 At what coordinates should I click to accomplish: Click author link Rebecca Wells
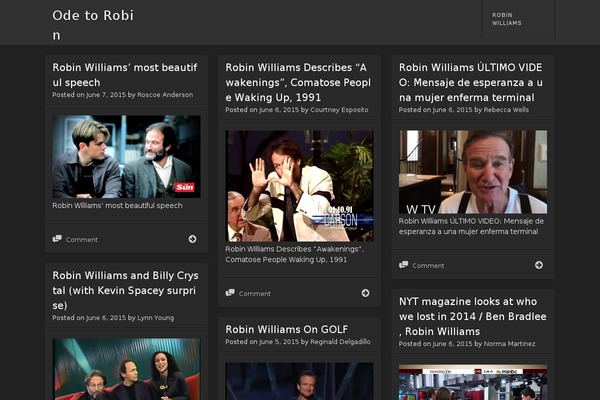(x=506, y=110)
